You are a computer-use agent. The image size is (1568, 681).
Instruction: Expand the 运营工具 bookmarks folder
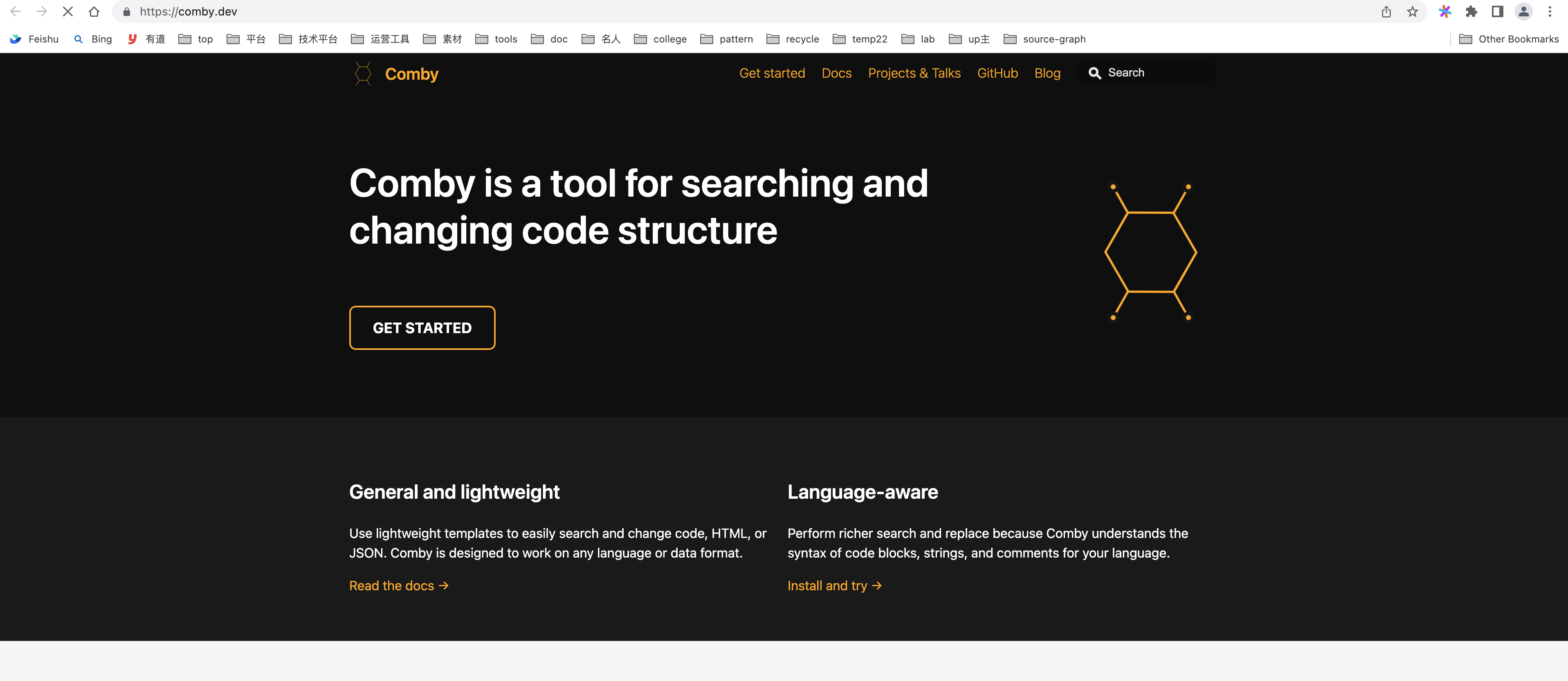380,39
